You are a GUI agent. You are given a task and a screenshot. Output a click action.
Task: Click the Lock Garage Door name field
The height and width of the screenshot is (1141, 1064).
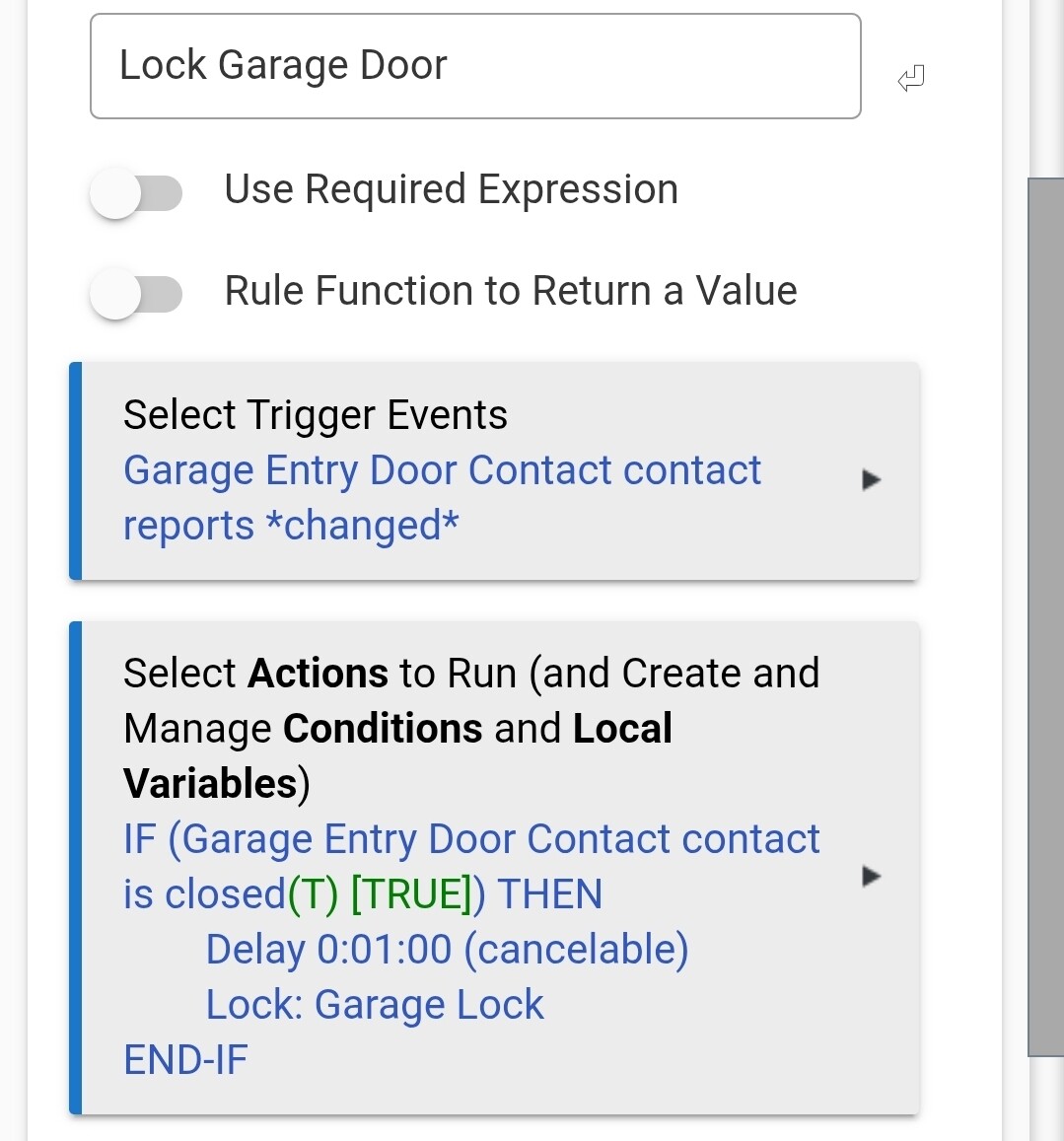(x=474, y=66)
